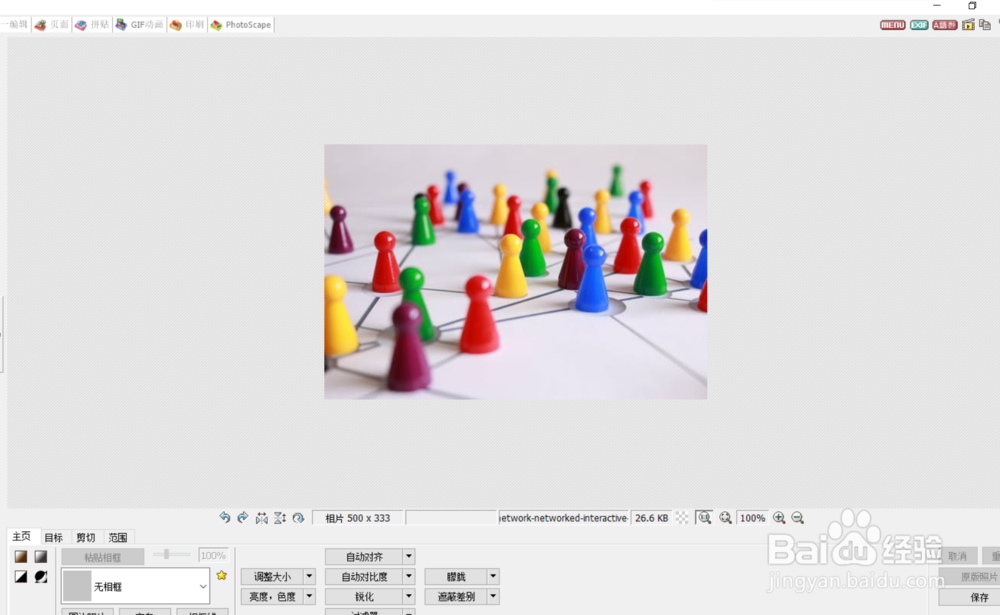Open the 拼贴 tab
This screenshot has width=1000, height=615.
coord(92,25)
